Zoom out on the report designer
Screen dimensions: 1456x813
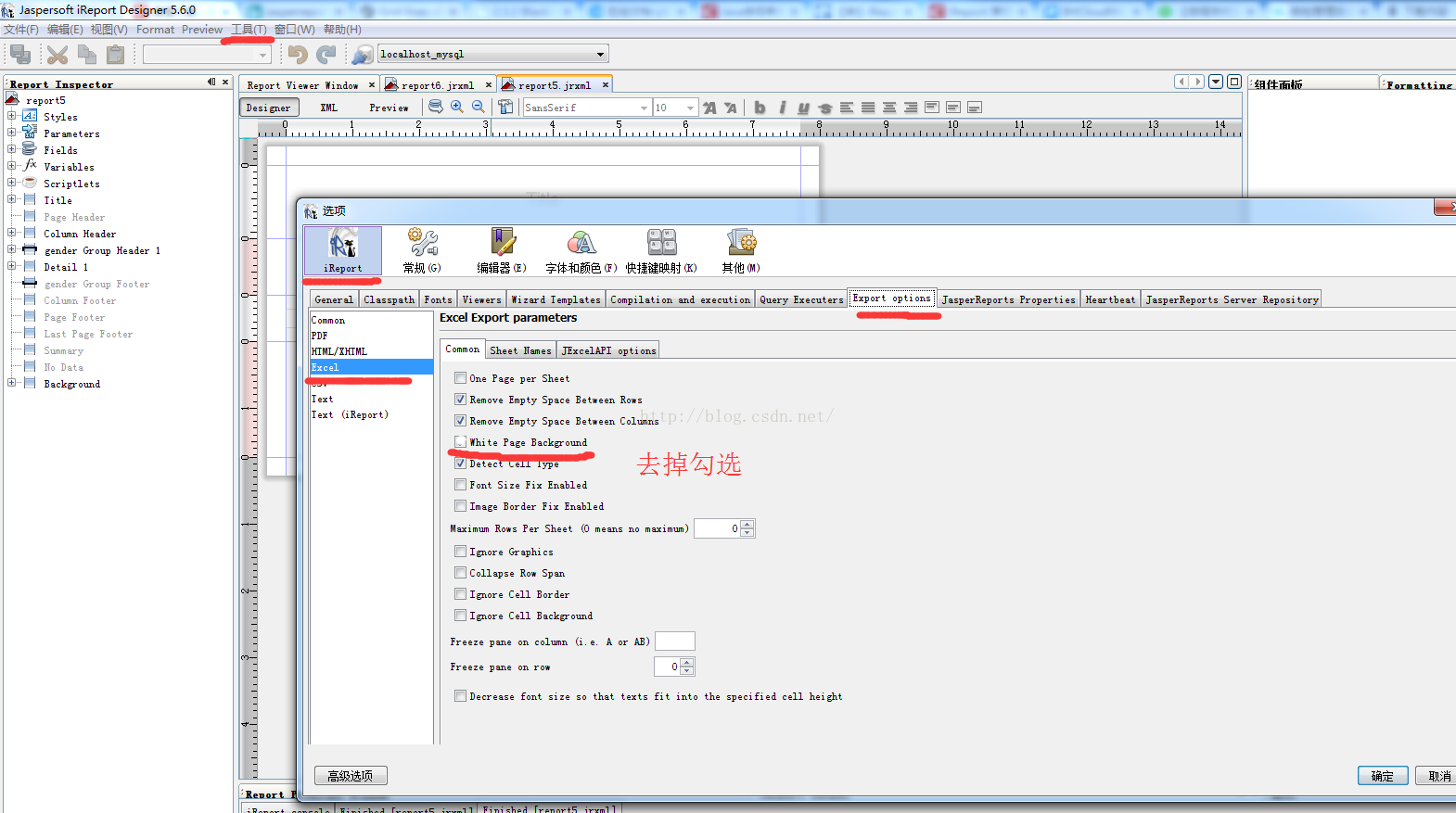(479, 107)
